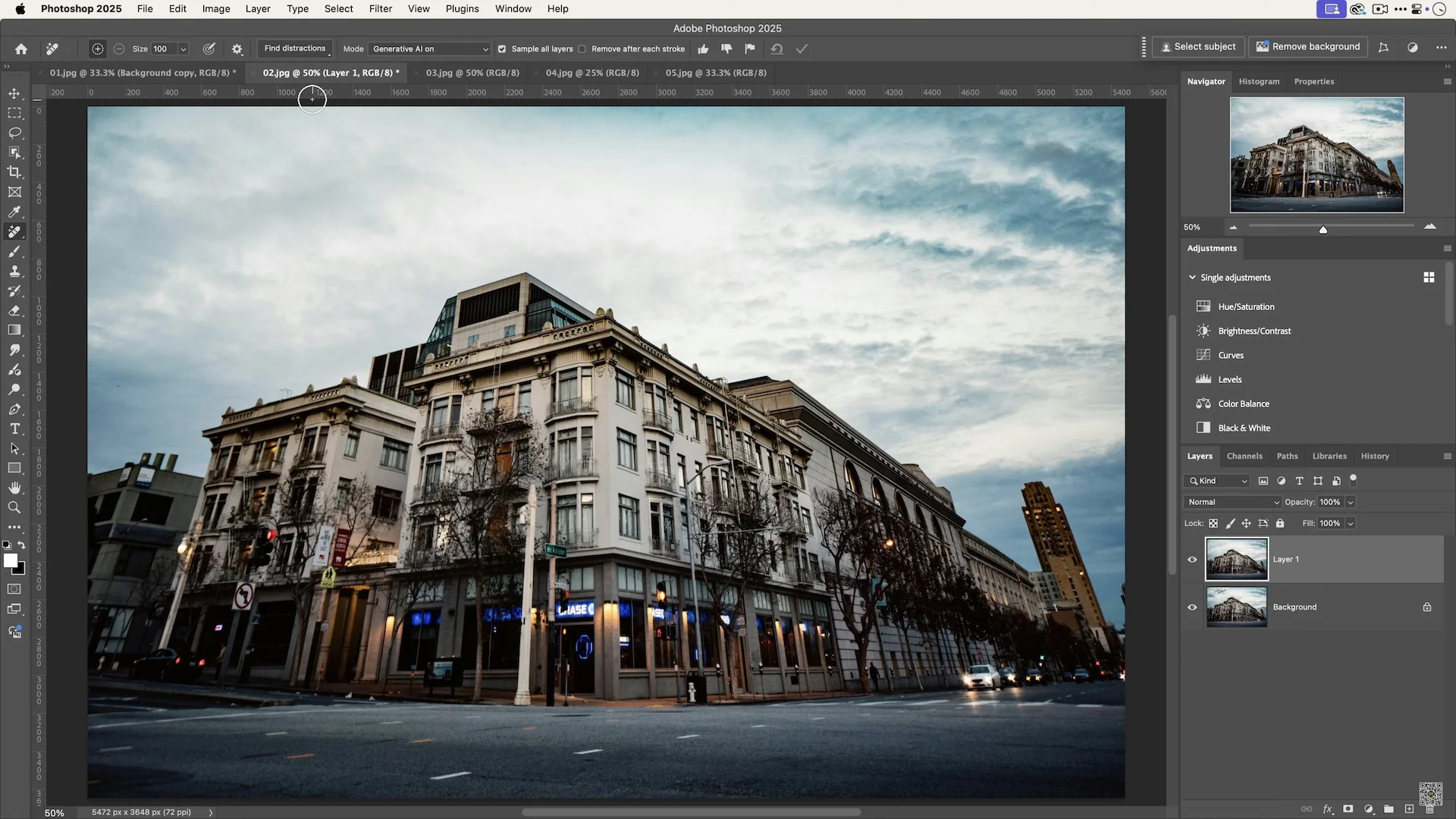The image size is (1456, 819).
Task: Switch to the Channels tab
Action: 1244,456
